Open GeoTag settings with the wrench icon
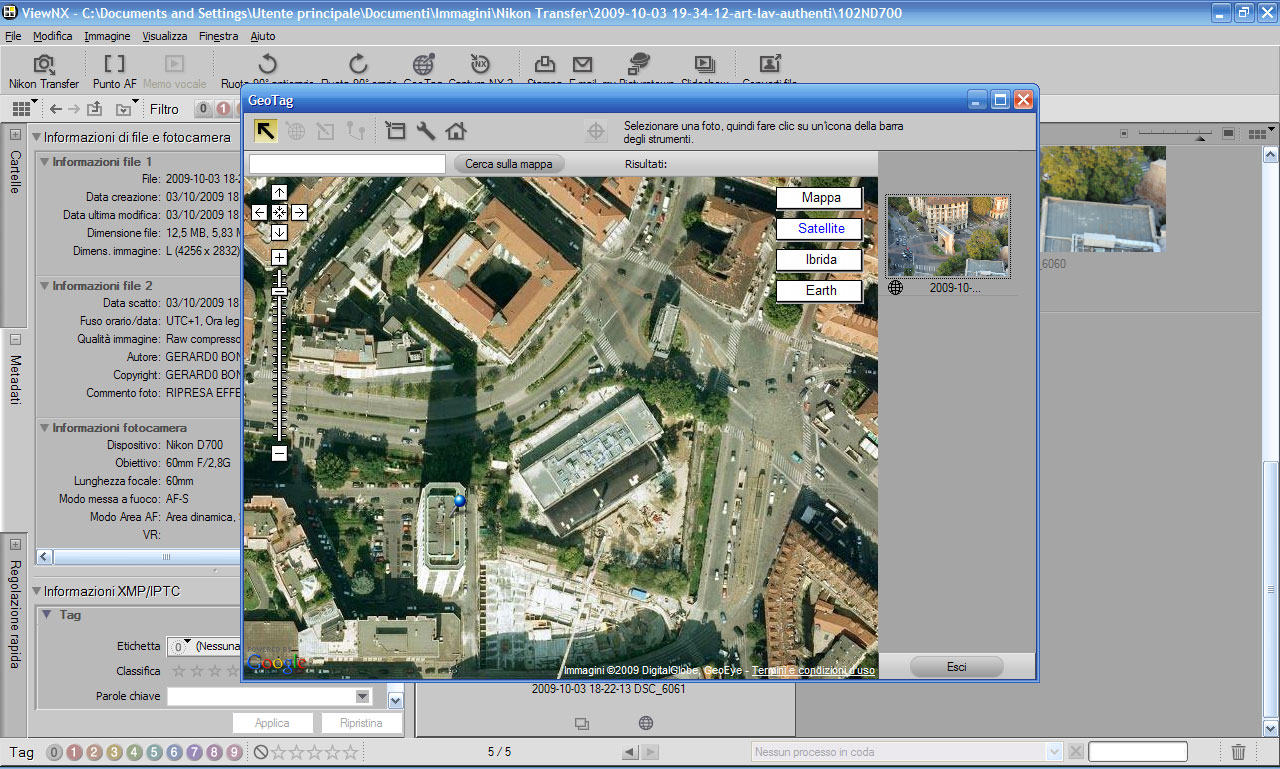This screenshot has width=1280, height=769. coord(426,130)
